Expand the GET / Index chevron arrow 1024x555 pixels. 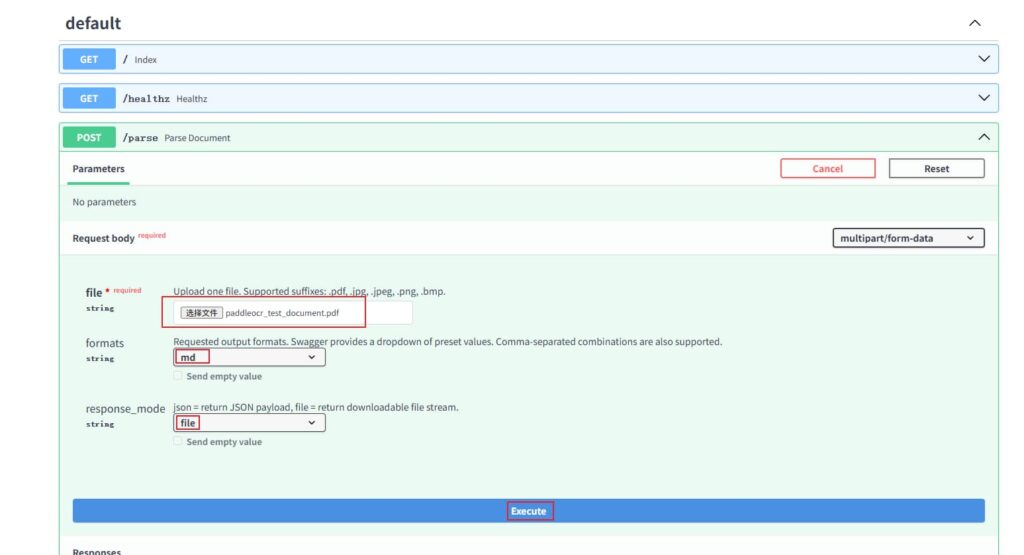click(983, 59)
